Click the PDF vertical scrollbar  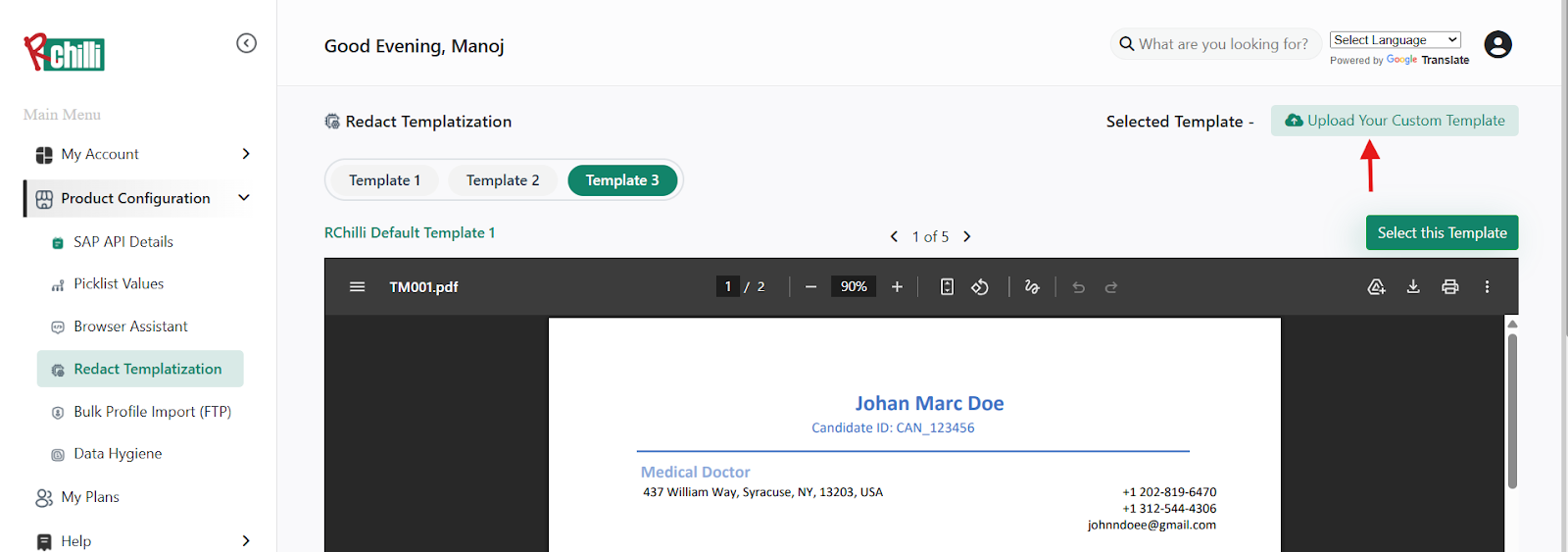(x=1512, y=412)
